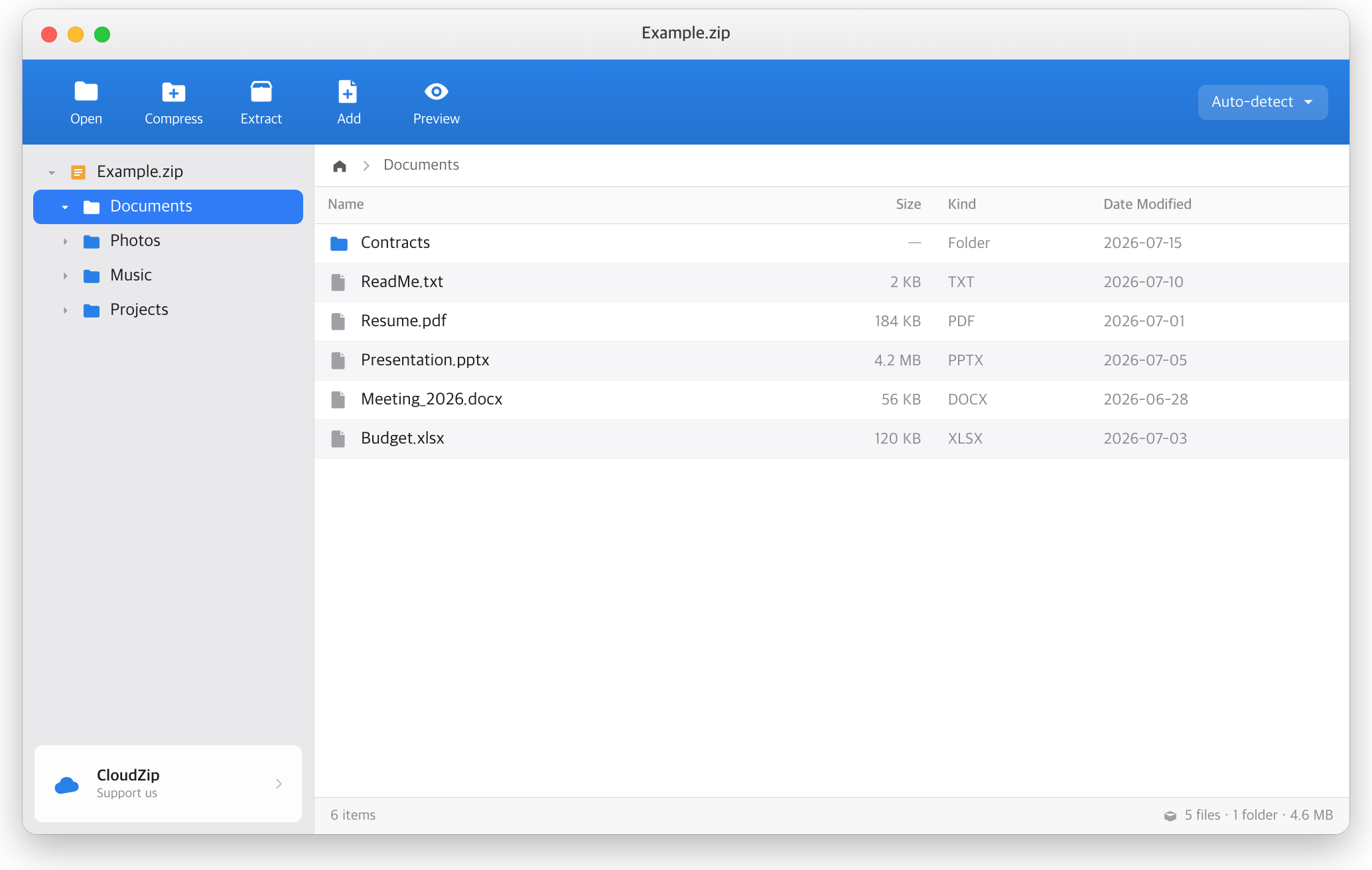
Task: Click the DOCX kind cell
Action: 967,399
